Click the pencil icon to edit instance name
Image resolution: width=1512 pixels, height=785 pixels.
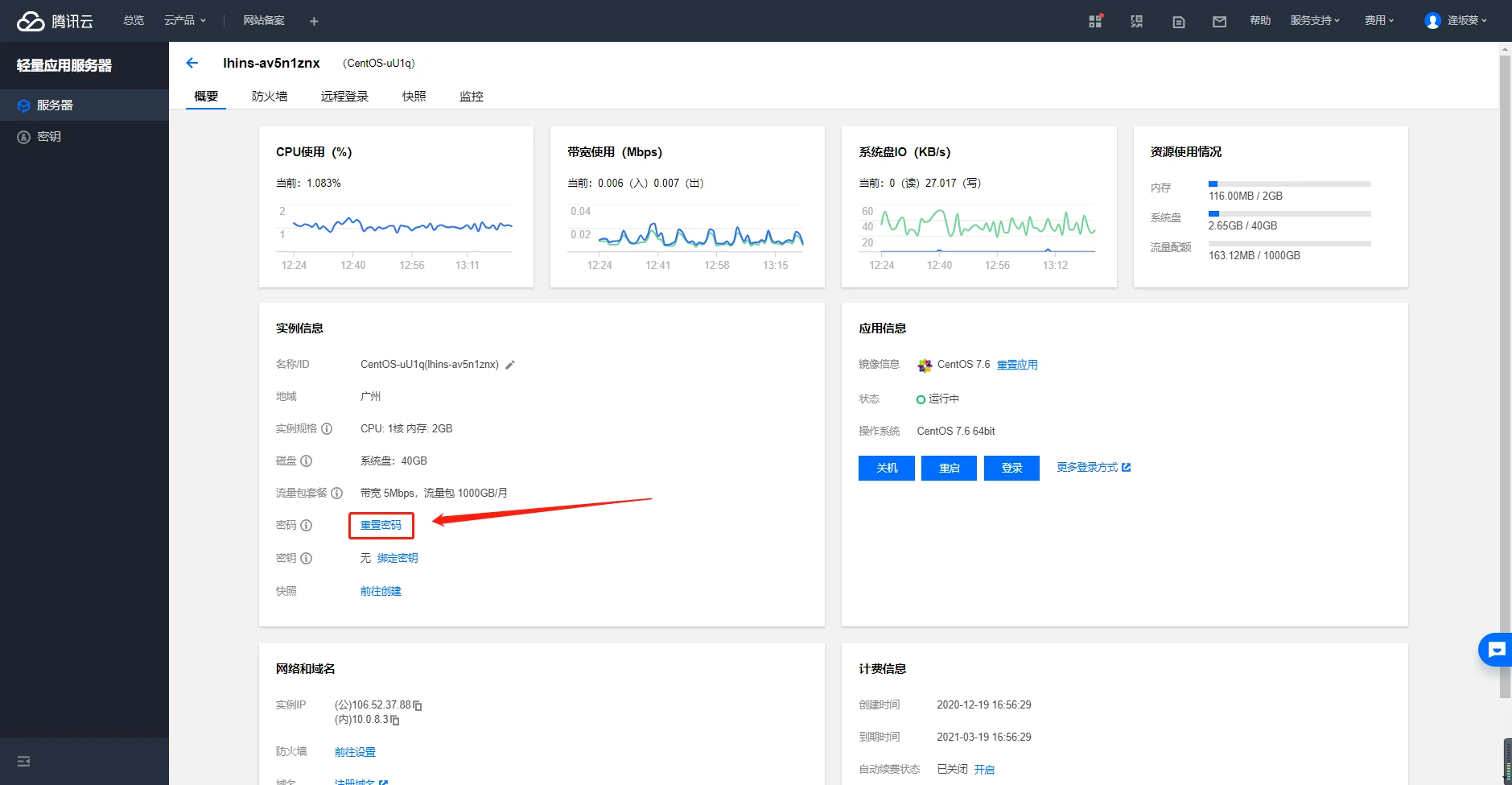509,365
